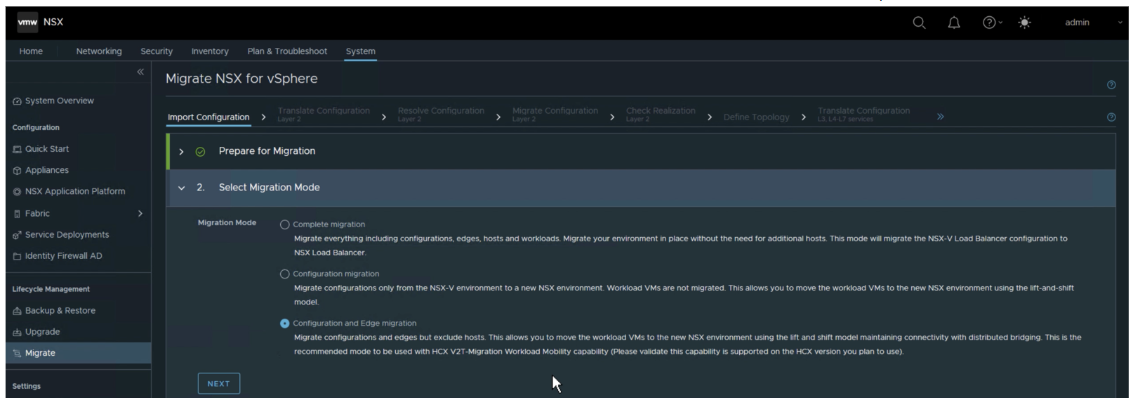Click the Appliances icon
The width and height of the screenshot is (1135, 405).
(x=17, y=171)
